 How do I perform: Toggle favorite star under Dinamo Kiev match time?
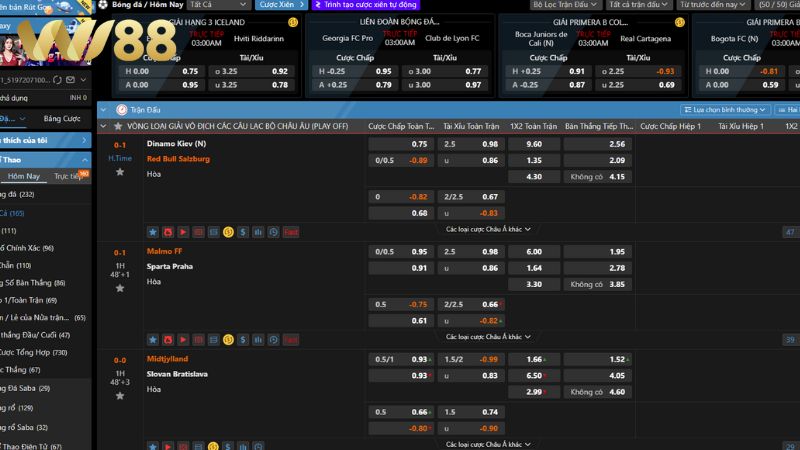point(120,172)
